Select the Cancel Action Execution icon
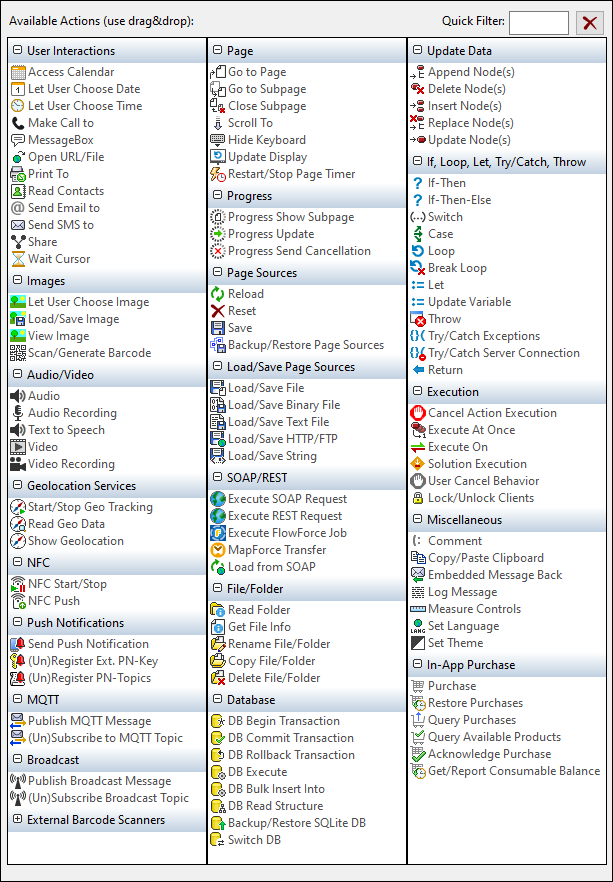The width and height of the screenshot is (613, 882). pyautogui.click(x=419, y=413)
